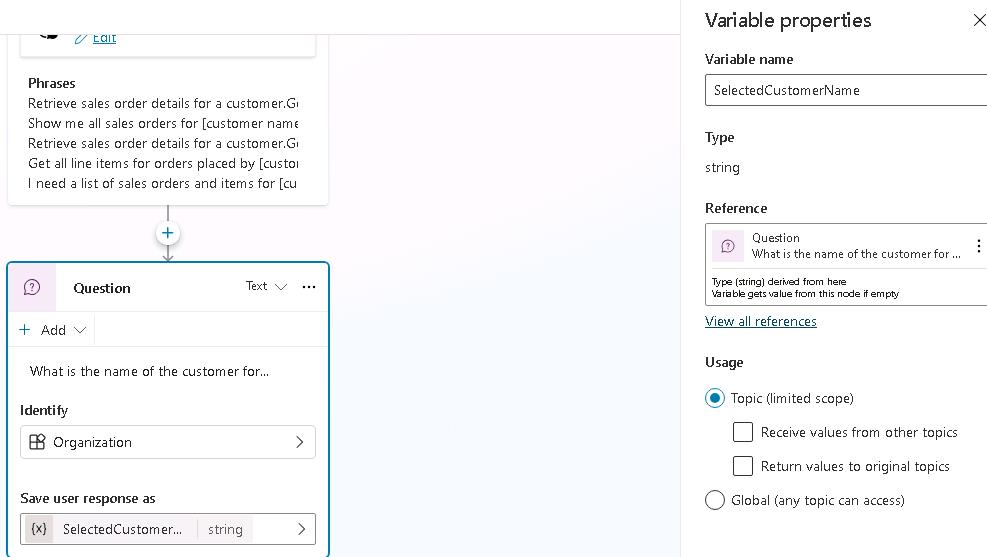Expand the SelectedCustomerName variable chevron

click(301, 529)
